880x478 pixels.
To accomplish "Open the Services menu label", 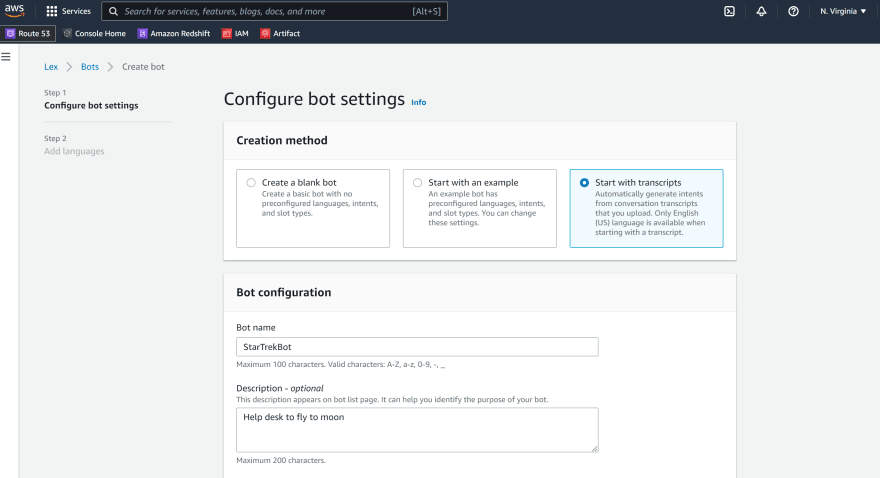I will coord(76,11).
